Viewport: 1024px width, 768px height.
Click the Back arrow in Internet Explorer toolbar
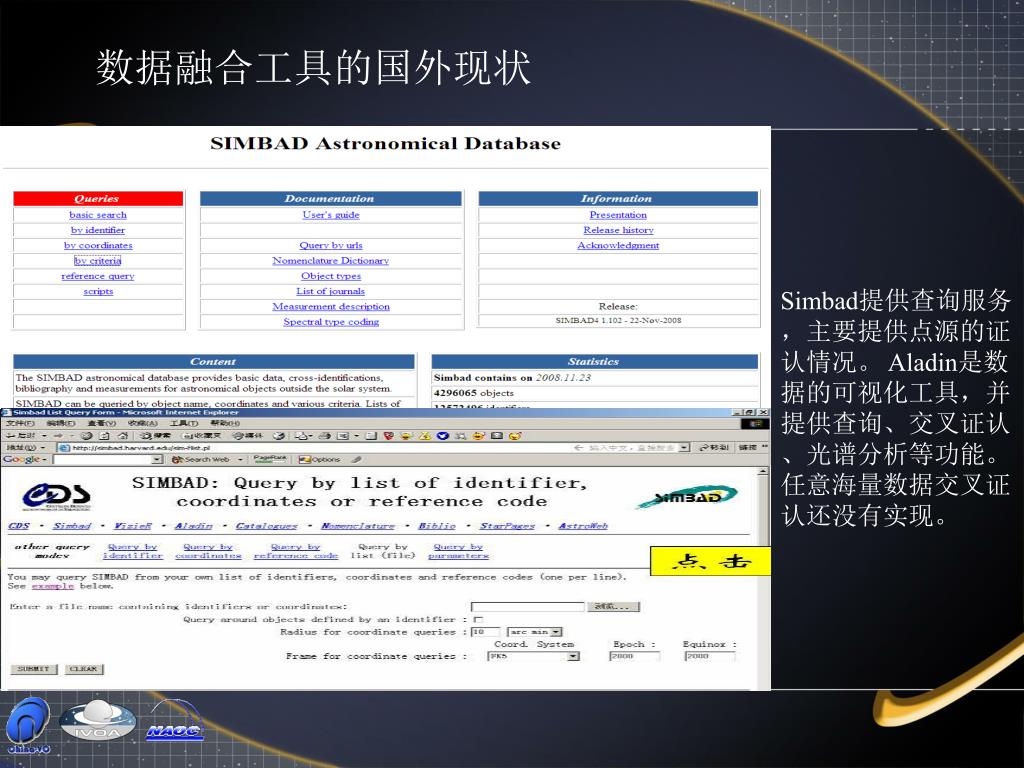pos(21,436)
